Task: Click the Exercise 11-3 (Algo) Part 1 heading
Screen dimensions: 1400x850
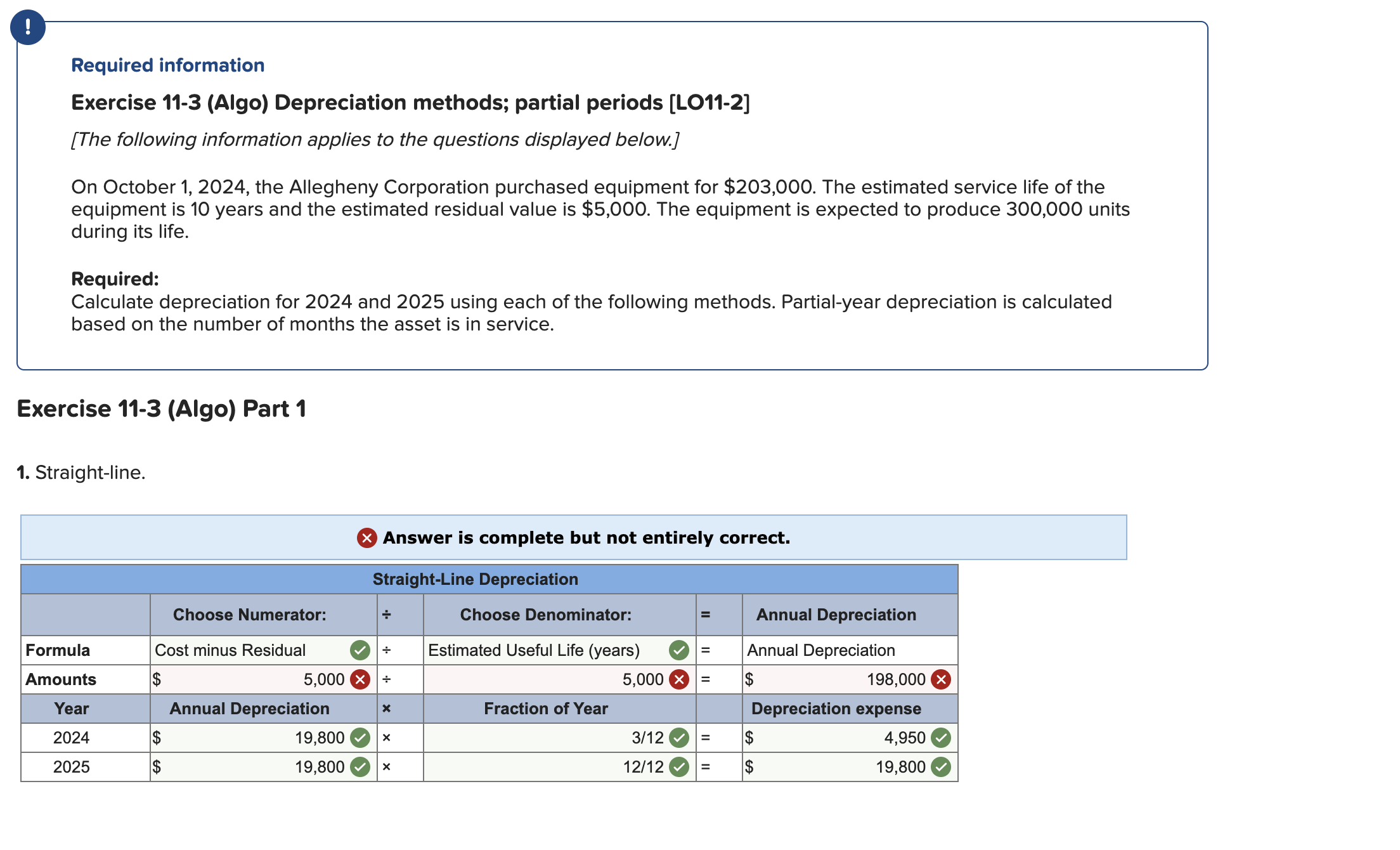Action: coord(162,409)
